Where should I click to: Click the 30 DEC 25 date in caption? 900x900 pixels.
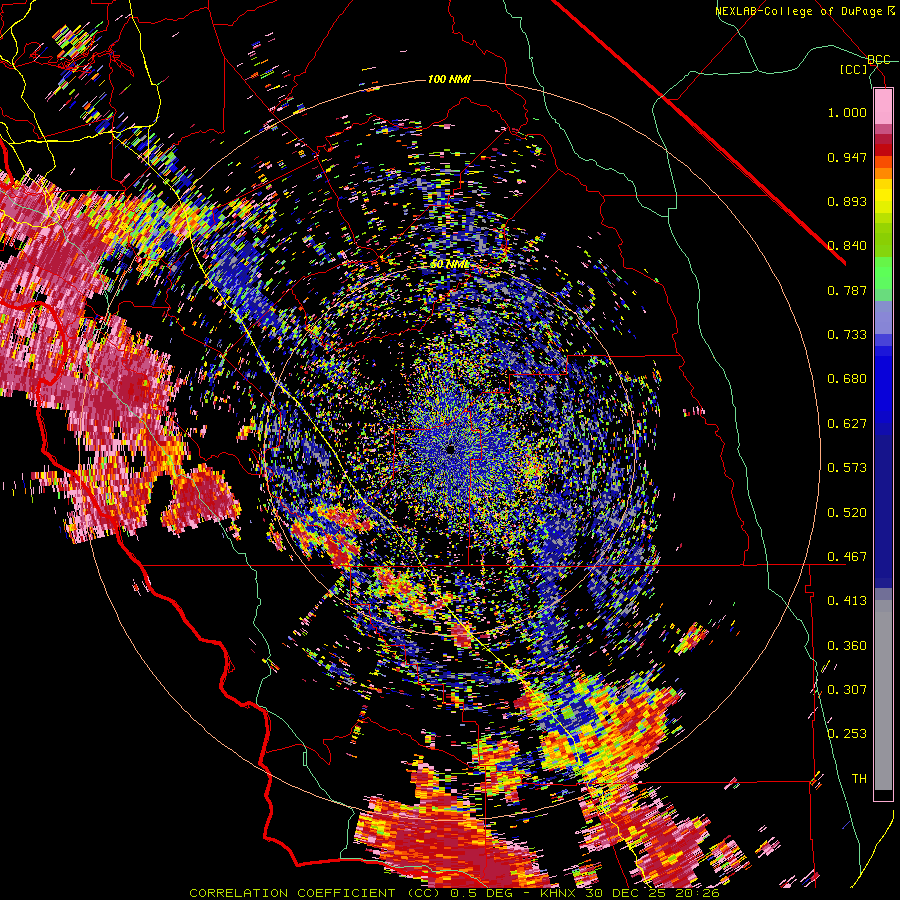tap(627, 893)
